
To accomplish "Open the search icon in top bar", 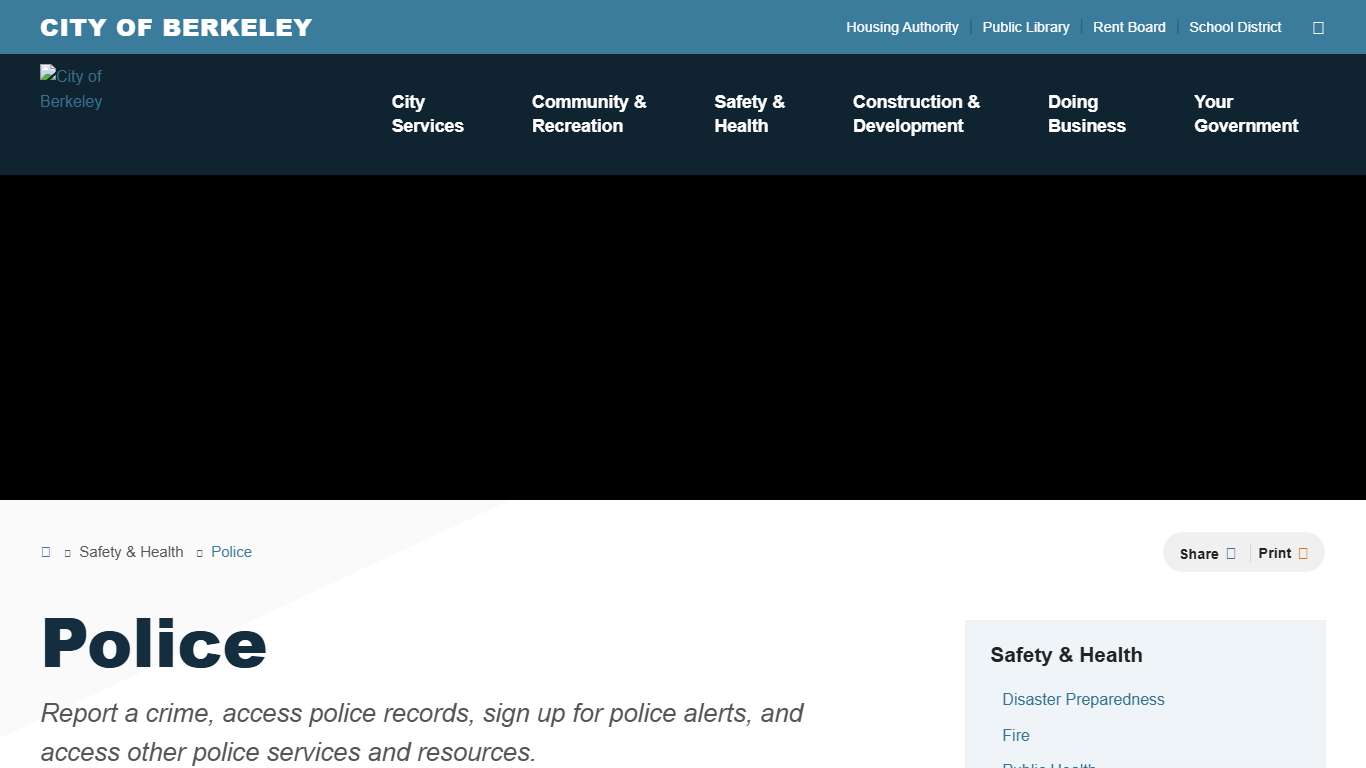I will tap(1318, 27).
